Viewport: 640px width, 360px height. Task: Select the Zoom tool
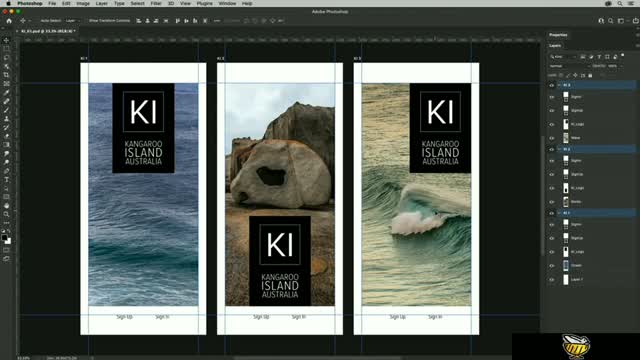coord(6,215)
